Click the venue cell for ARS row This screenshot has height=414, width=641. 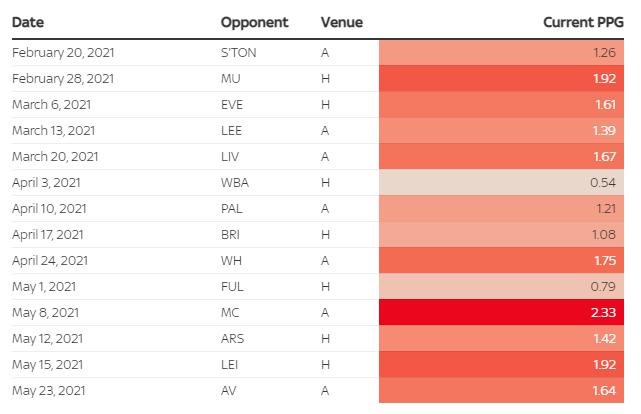[x=325, y=339]
